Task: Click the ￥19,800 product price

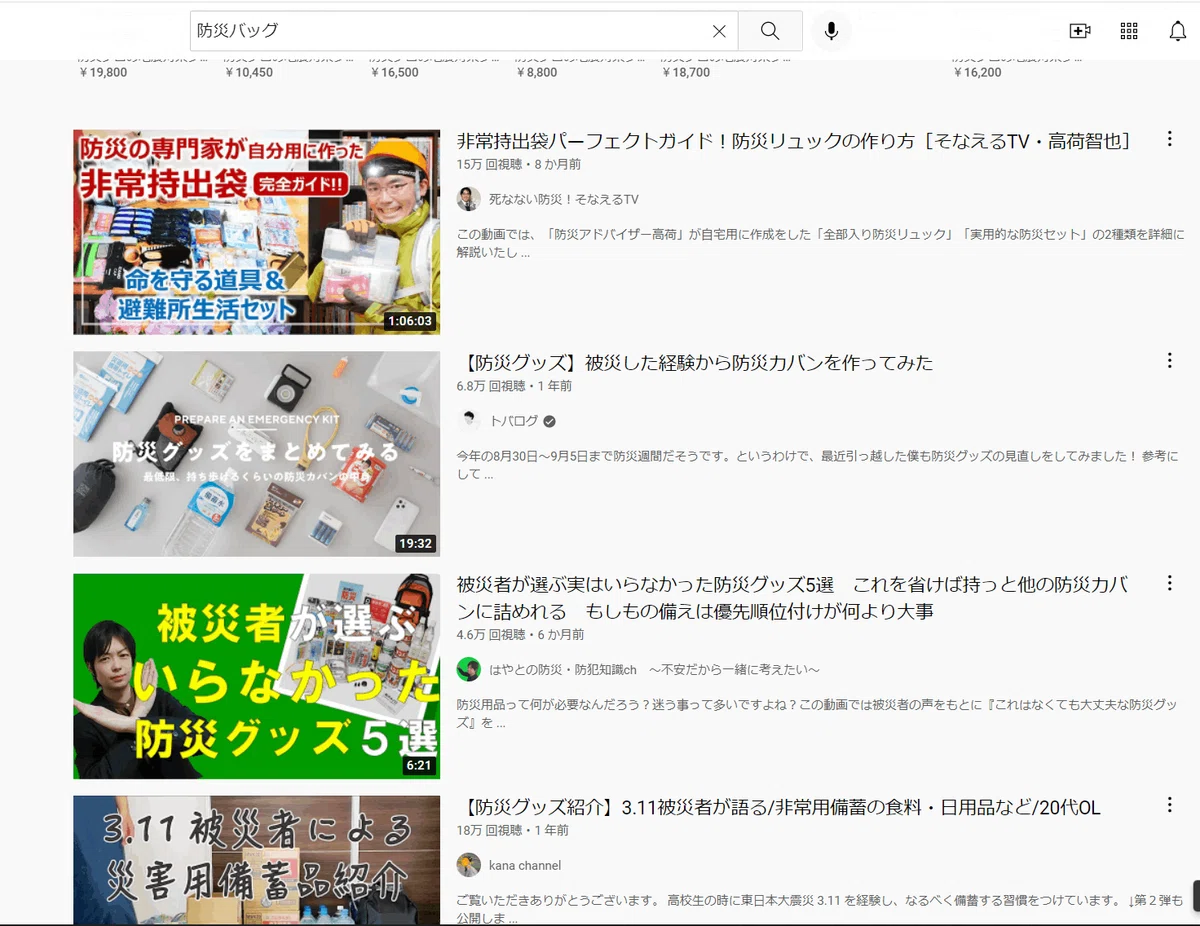Action: click(x=102, y=72)
